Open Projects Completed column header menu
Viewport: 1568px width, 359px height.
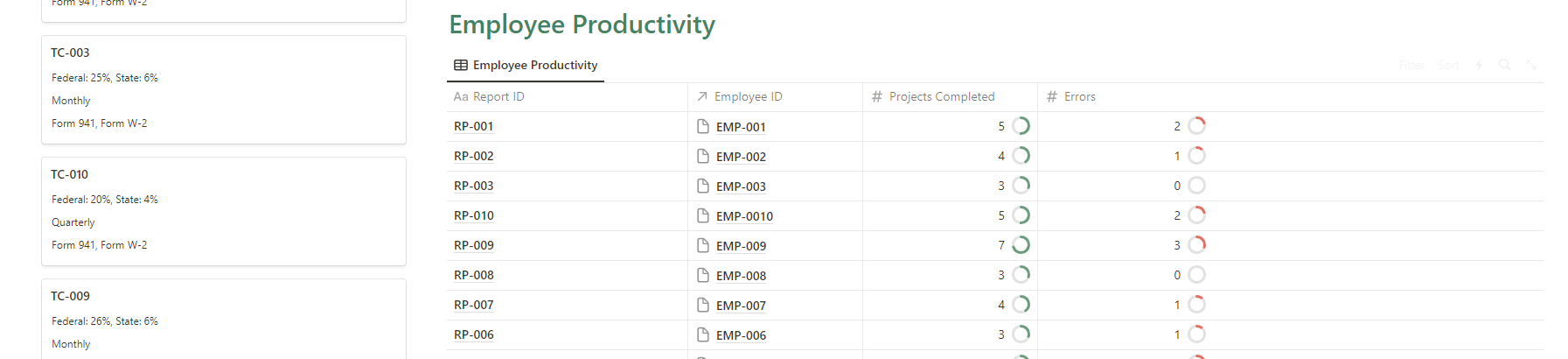[x=941, y=96]
